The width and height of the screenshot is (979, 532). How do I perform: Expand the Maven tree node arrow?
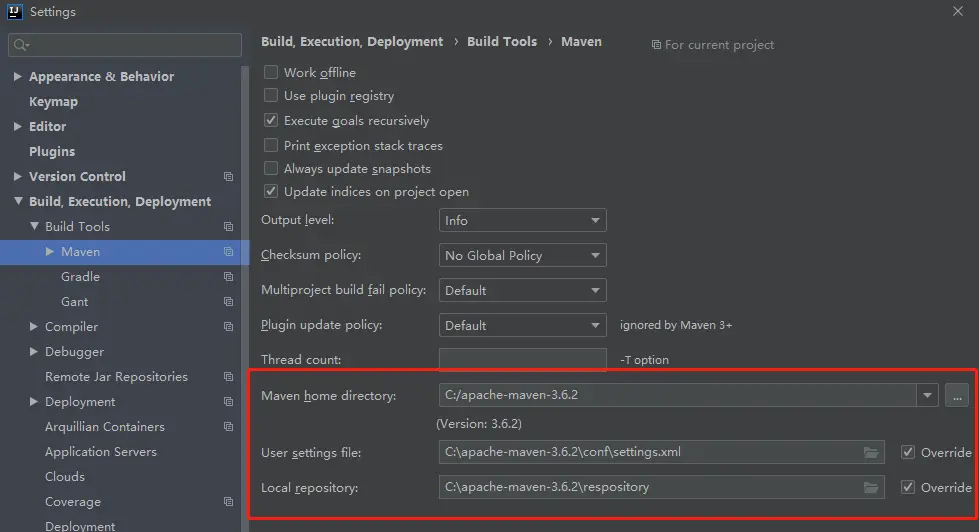coord(50,252)
